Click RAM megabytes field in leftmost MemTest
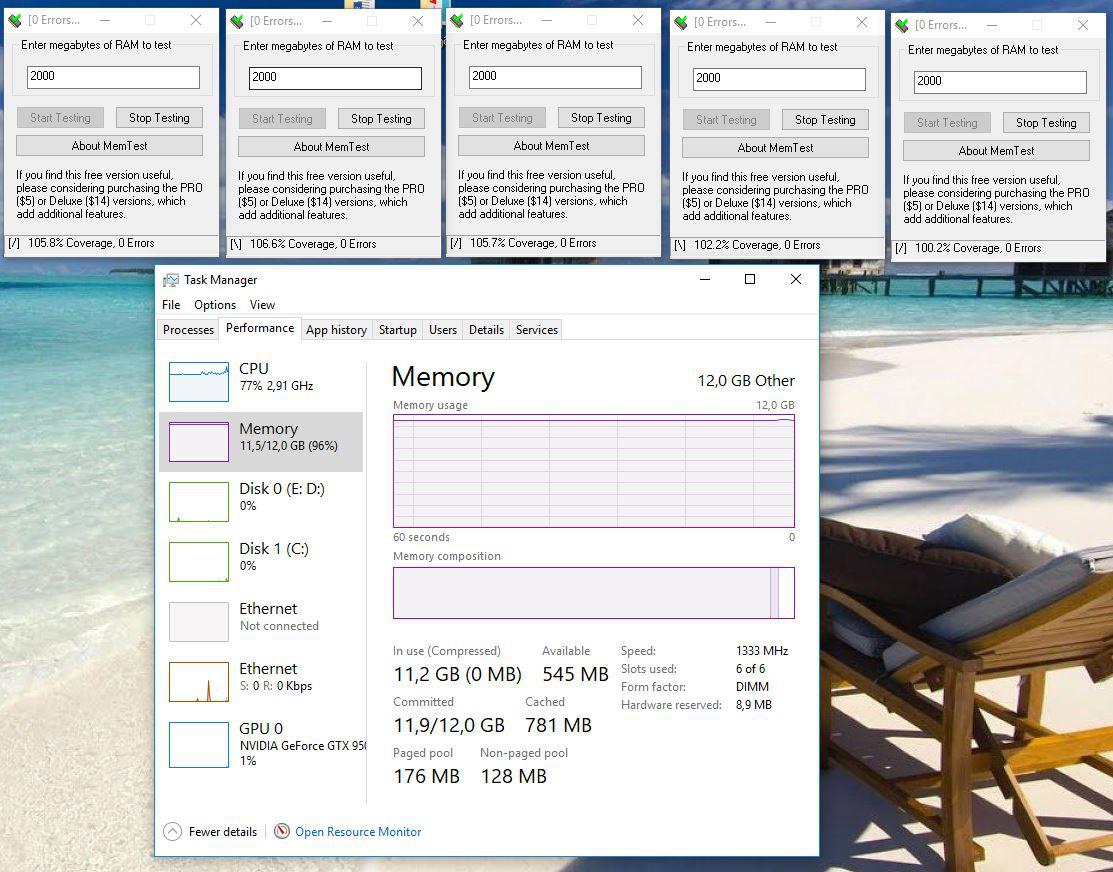Image resolution: width=1113 pixels, height=872 pixels. click(113, 77)
